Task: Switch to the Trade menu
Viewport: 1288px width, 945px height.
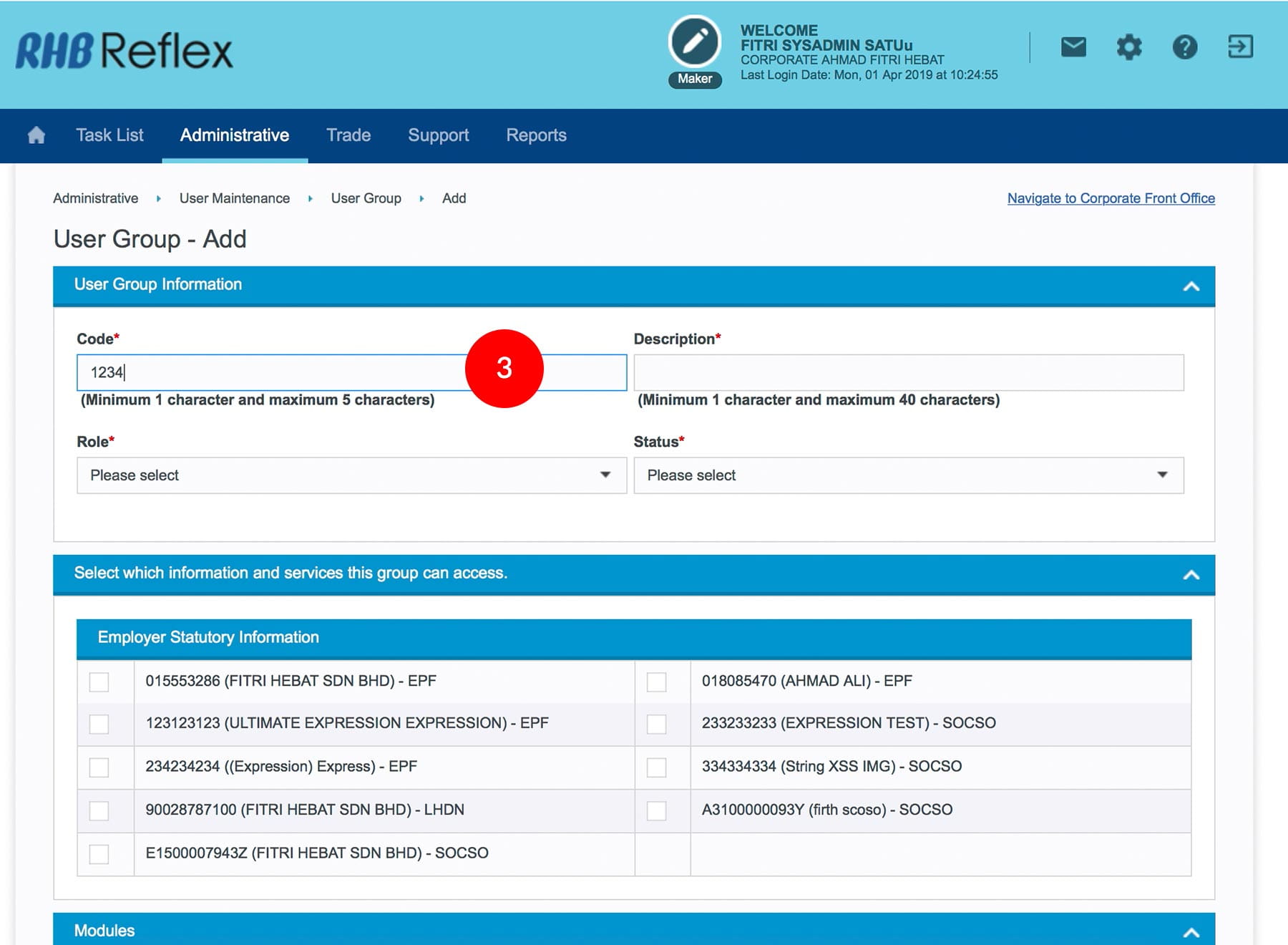Action: pyautogui.click(x=348, y=135)
